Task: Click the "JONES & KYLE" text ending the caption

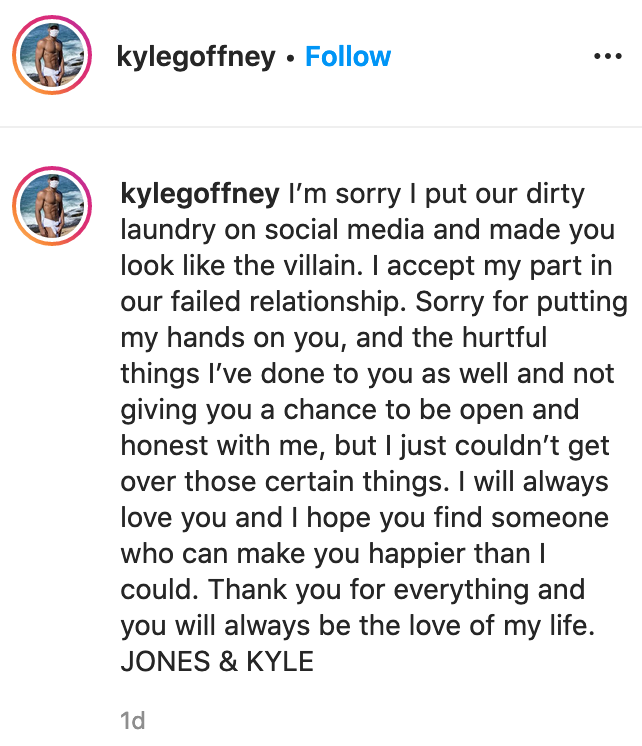Action: 217,663
